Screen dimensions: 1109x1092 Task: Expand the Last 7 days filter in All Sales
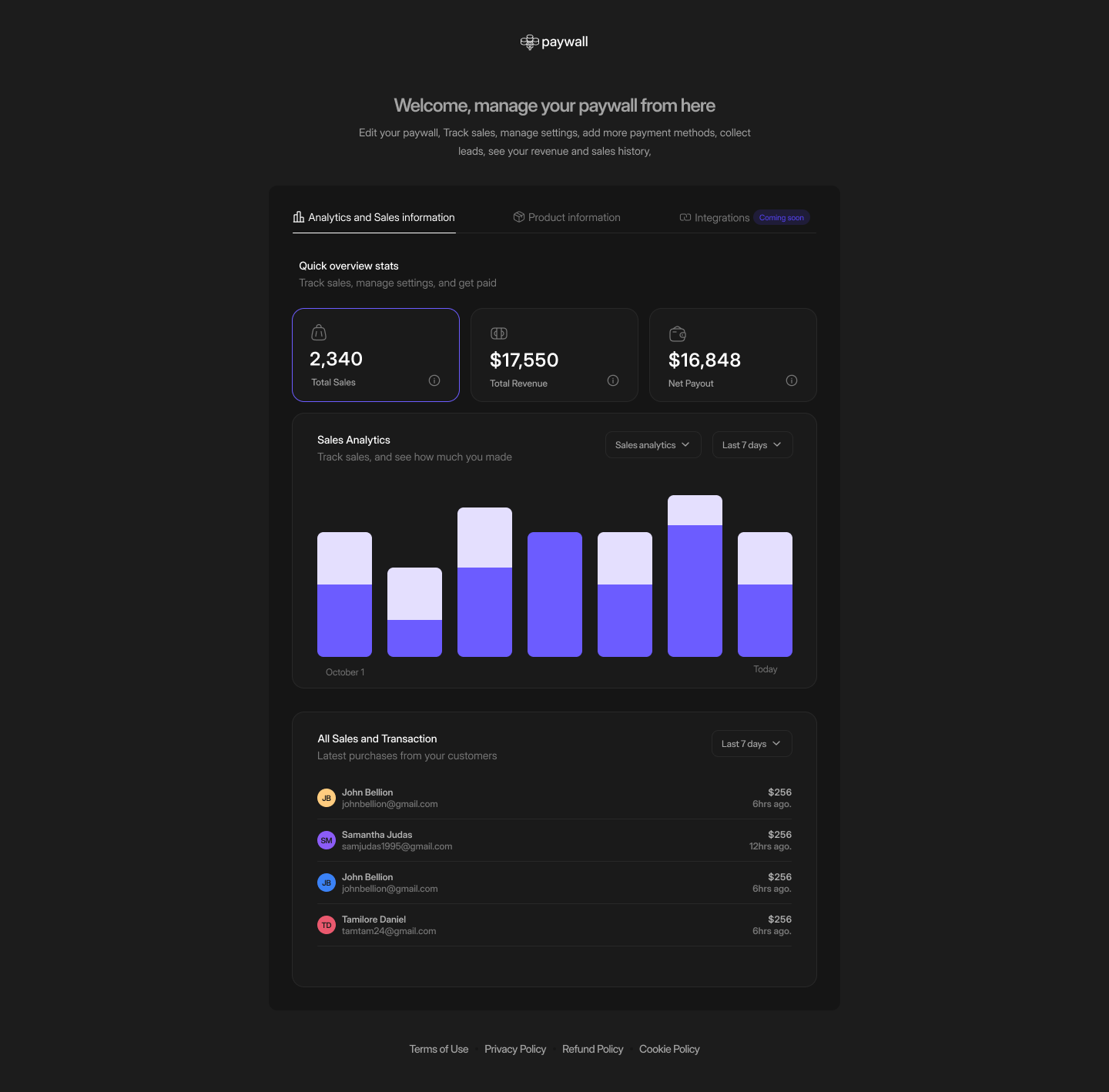751,743
